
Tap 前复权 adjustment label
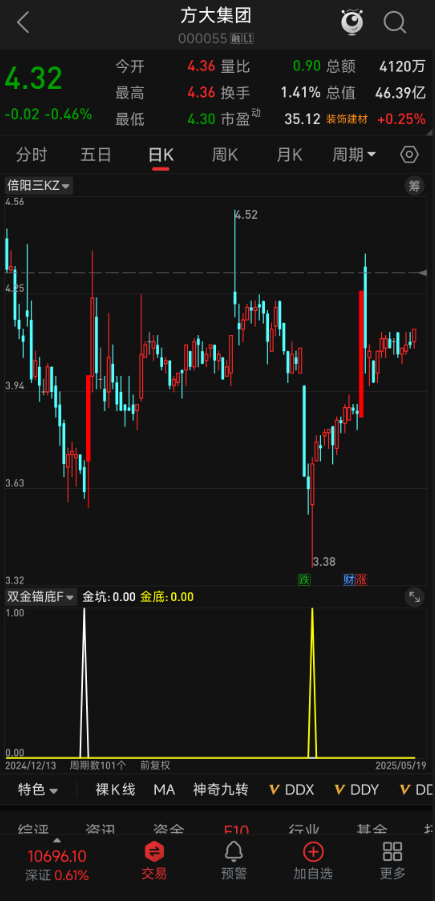pyautogui.click(x=155, y=765)
